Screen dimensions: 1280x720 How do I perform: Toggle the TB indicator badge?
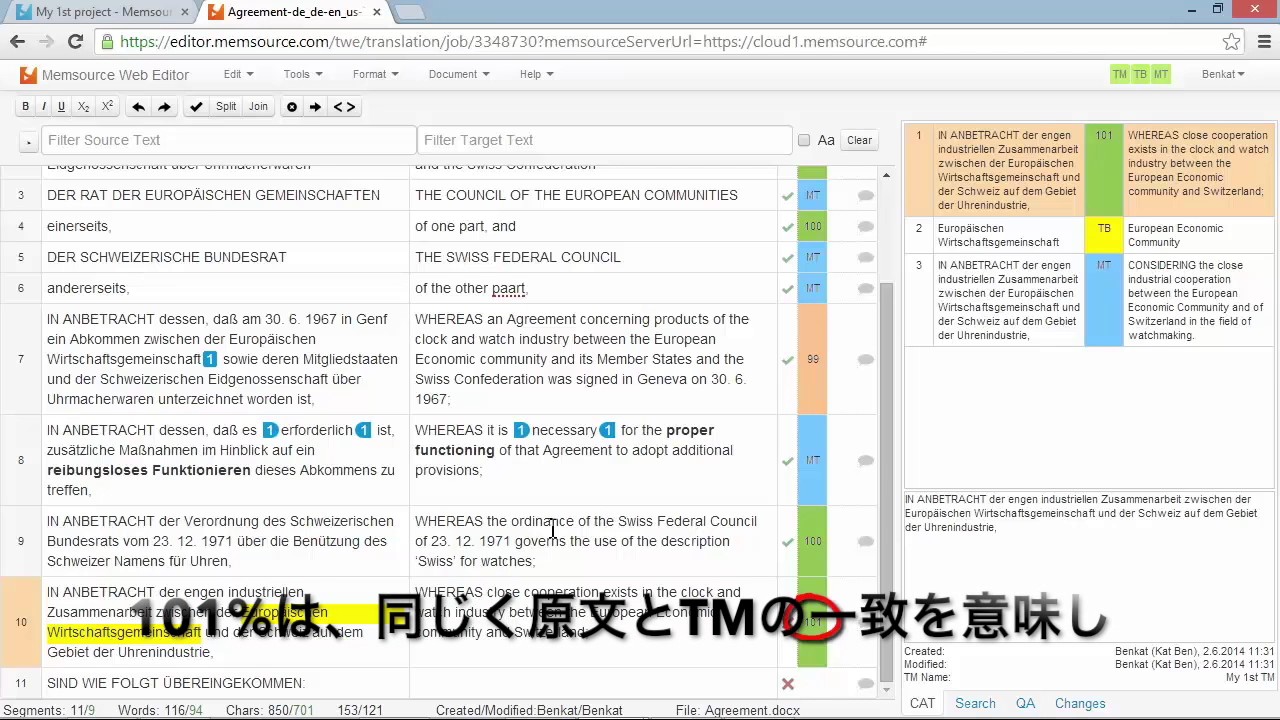tap(1140, 75)
